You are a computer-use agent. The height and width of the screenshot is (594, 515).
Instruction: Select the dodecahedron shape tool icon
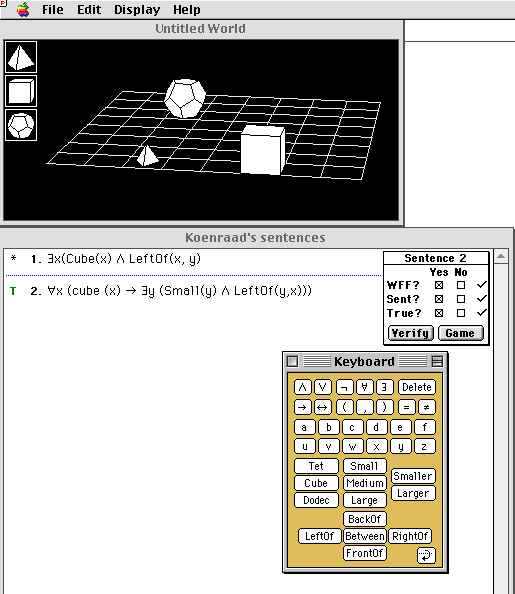(21, 125)
